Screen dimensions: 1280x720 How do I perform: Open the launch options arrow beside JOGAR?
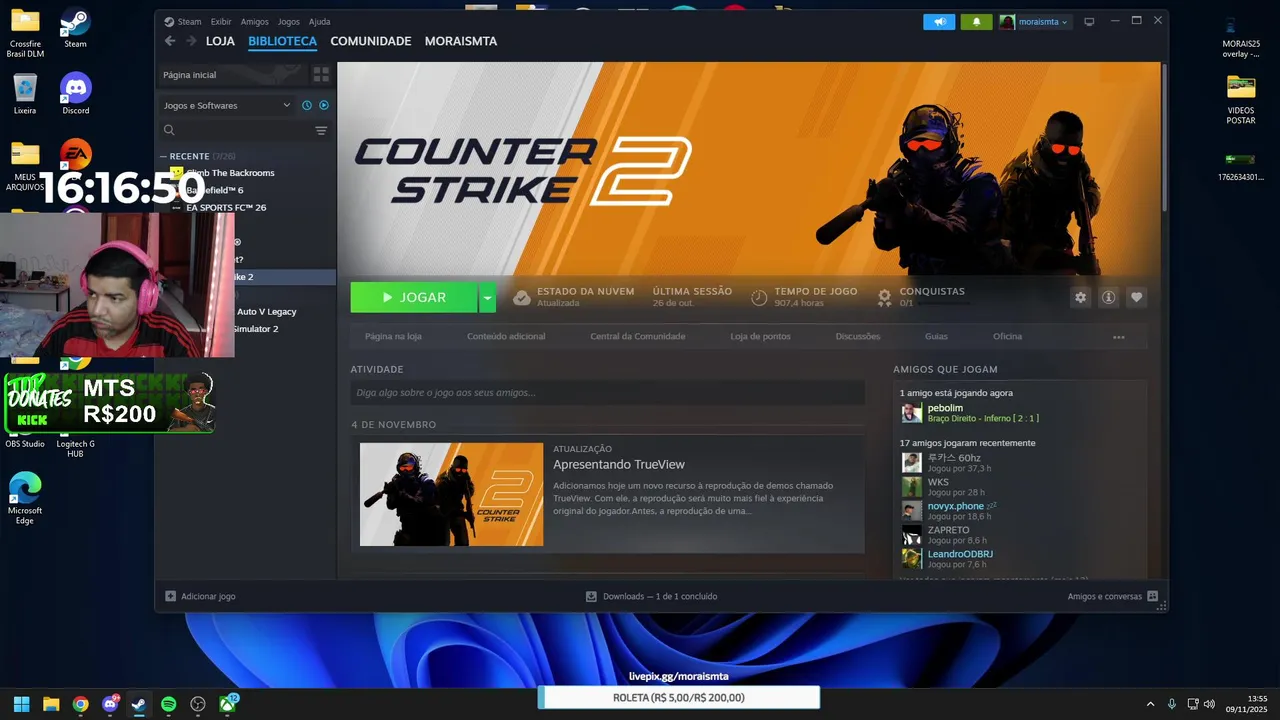487,297
